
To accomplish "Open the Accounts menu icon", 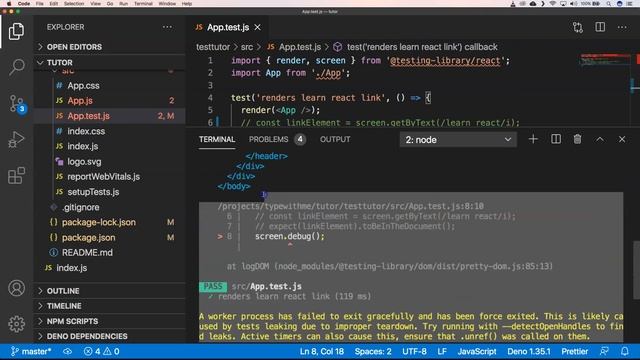I will pyautogui.click(x=16, y=288).
